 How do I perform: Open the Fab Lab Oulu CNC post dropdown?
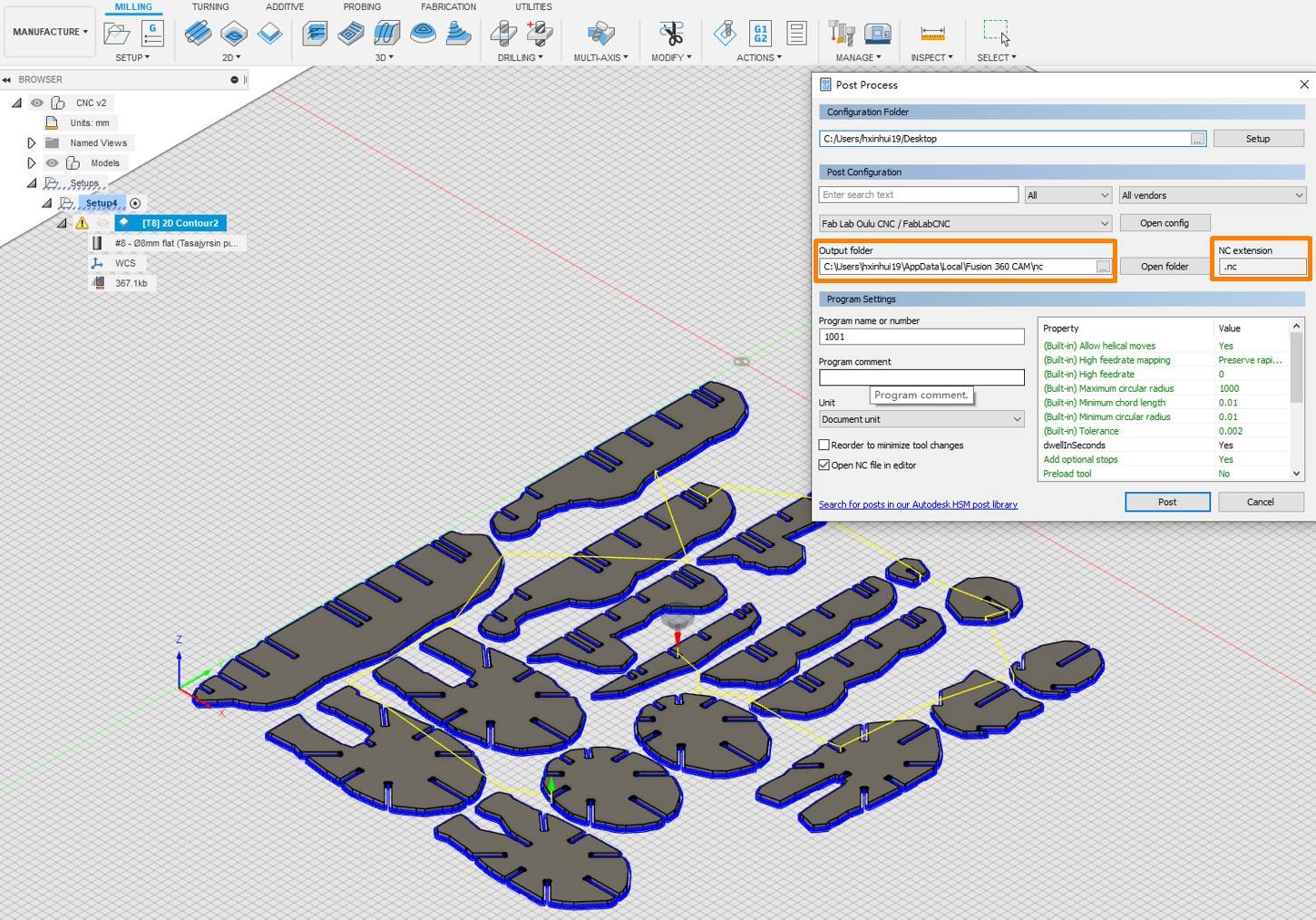pyautogui.click(x=965, y=223)
